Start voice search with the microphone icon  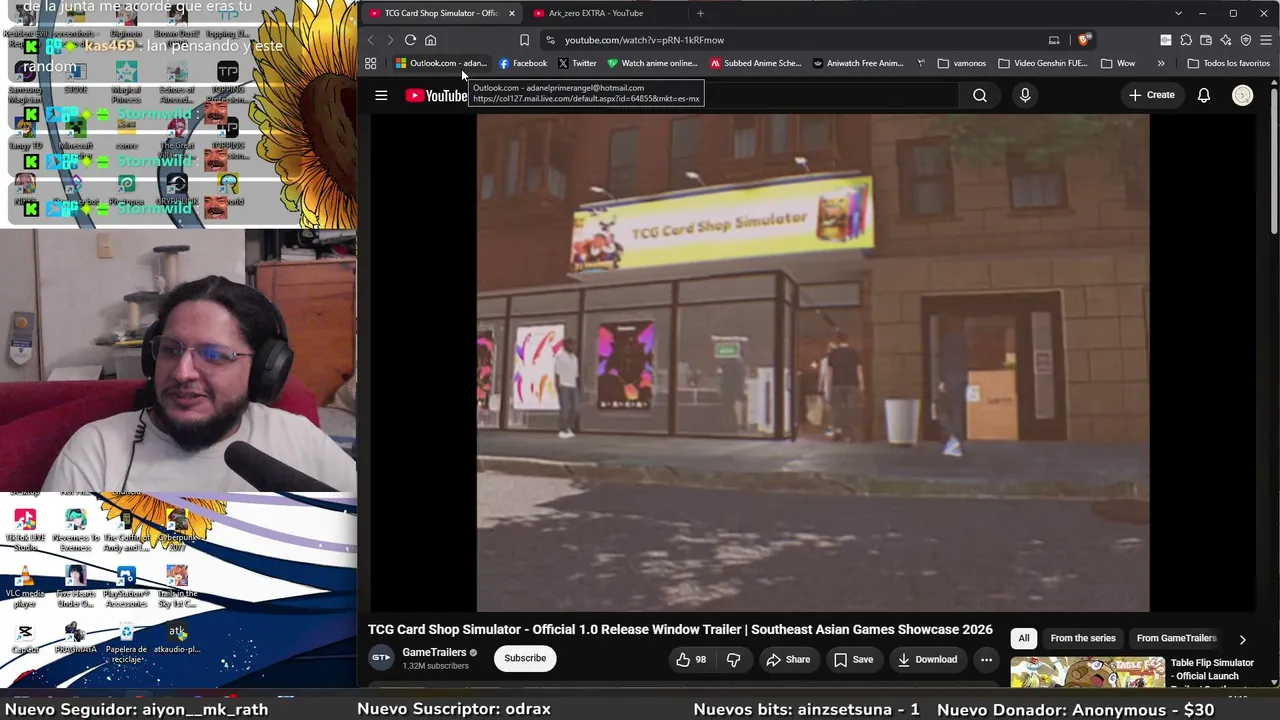(1025, 95)
